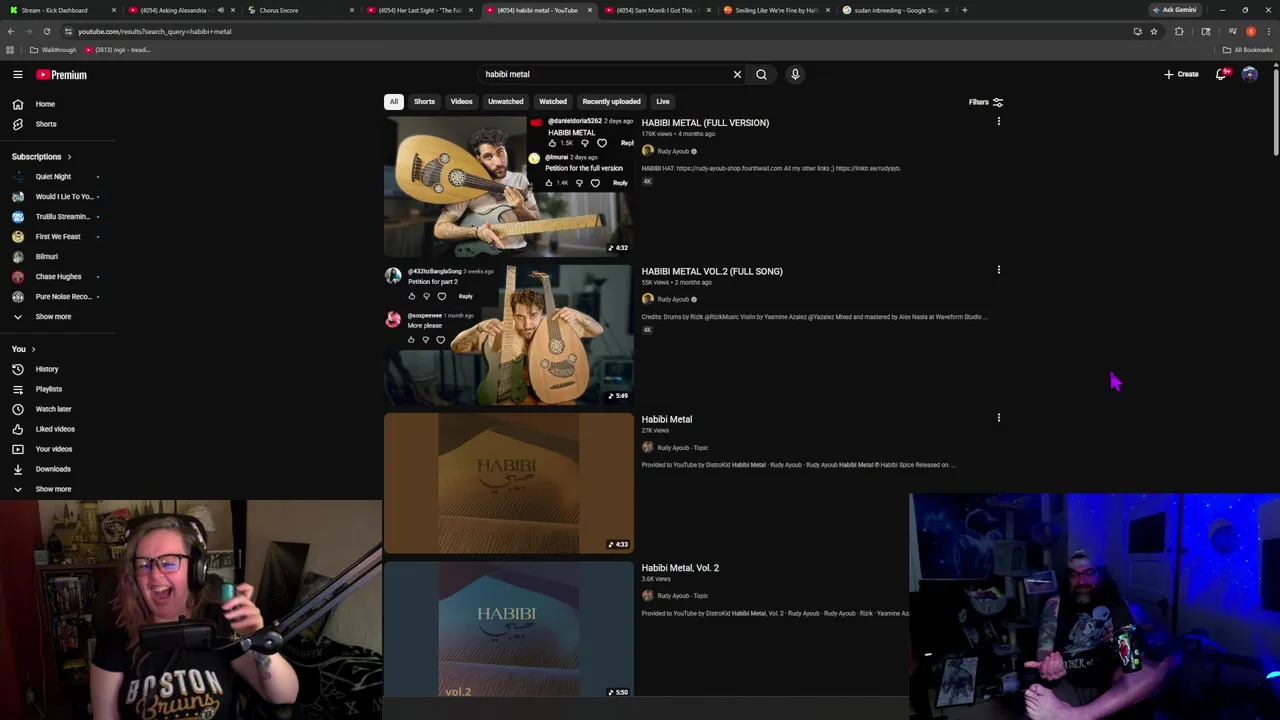Screen dimensions: 1280x720
Task: Open more actions for the Habibi Metal topic video
Action: (998, 418)
